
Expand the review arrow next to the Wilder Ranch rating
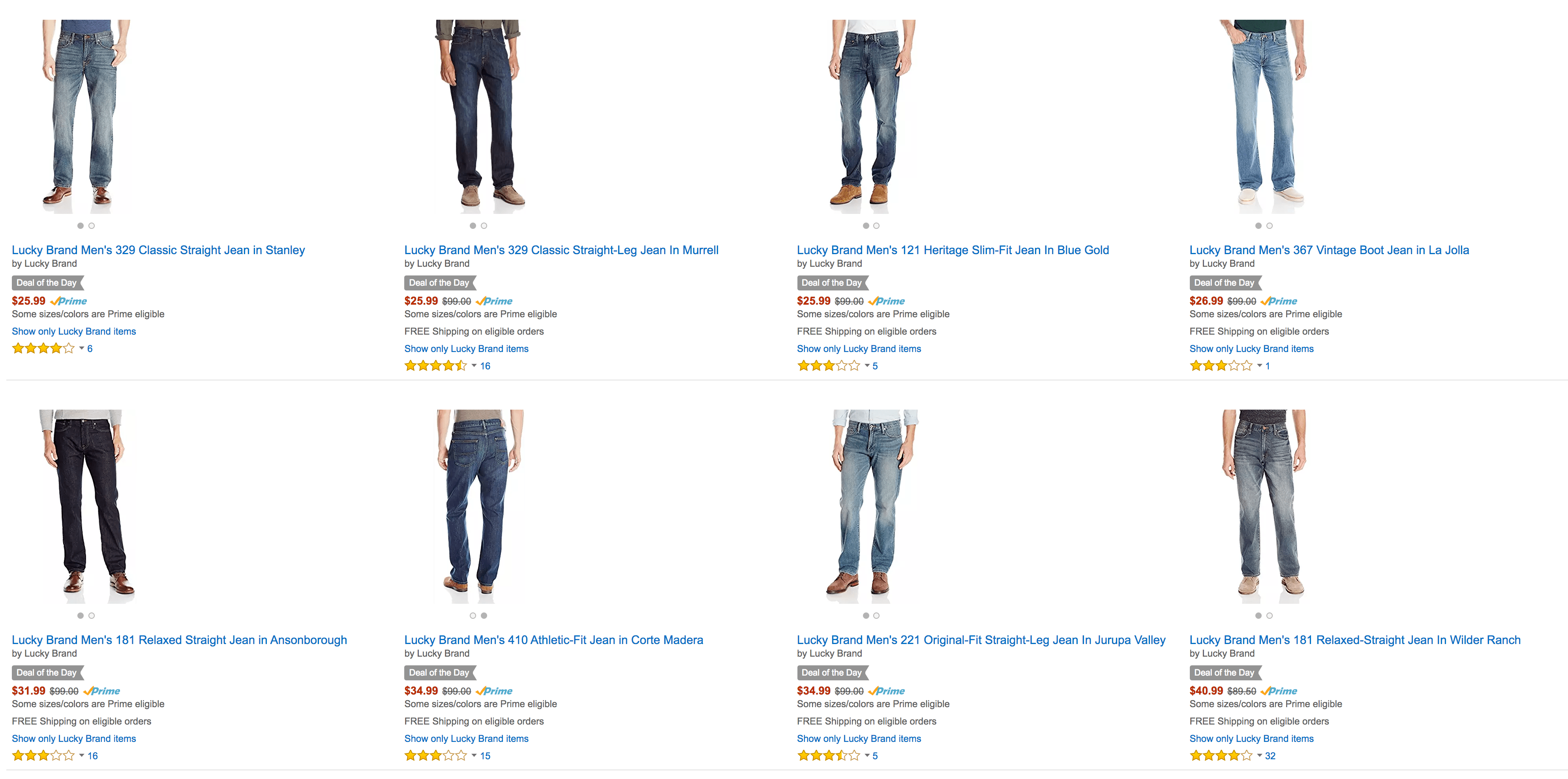[1259, 756]
